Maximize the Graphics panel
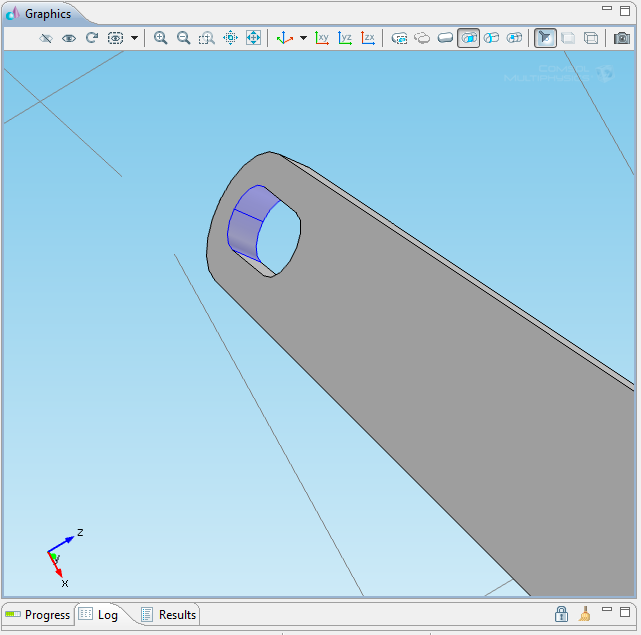 [625, 11]
